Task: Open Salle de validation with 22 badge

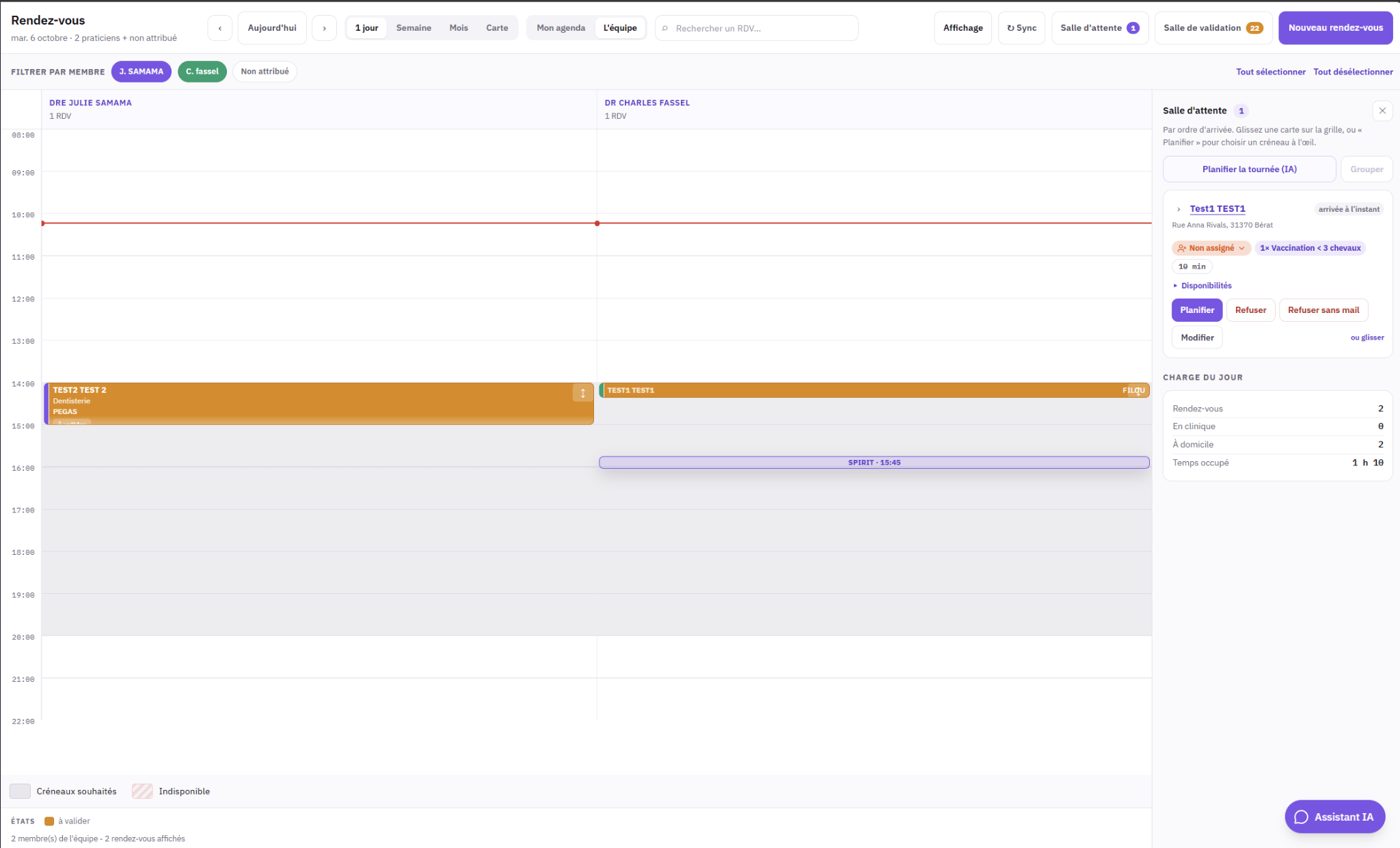Action: click(x=1213, y=28)
